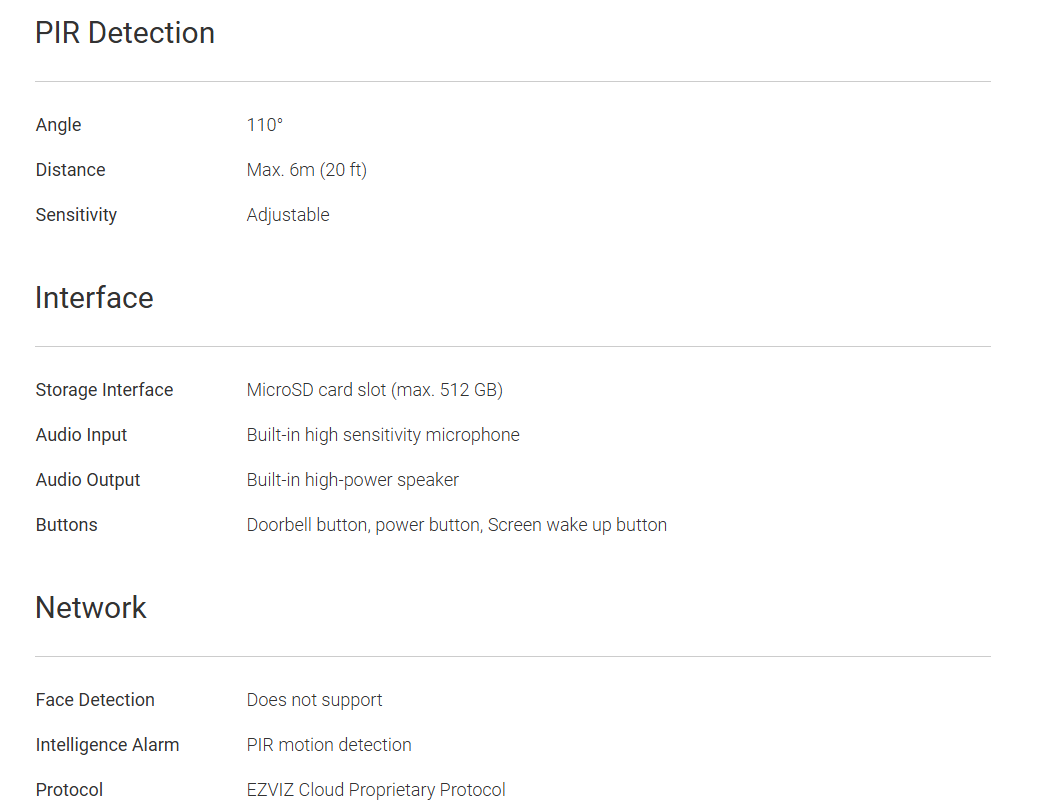
Task: Select the Built-in high sensitivity microphone text
Action: (x=383, y=435)
